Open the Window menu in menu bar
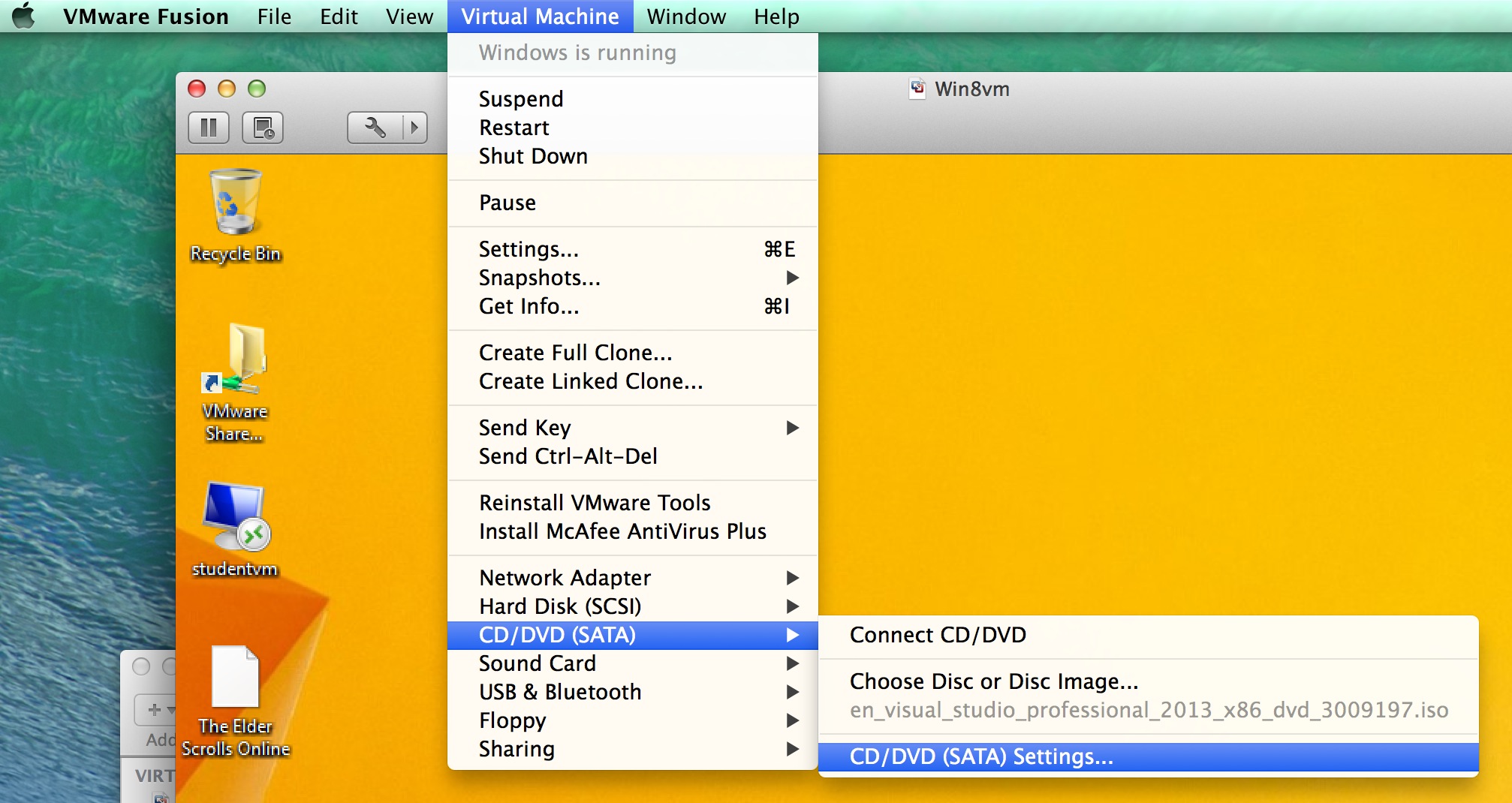The width and height of the screenshot is (1512, 803). [x=686, y=17]
